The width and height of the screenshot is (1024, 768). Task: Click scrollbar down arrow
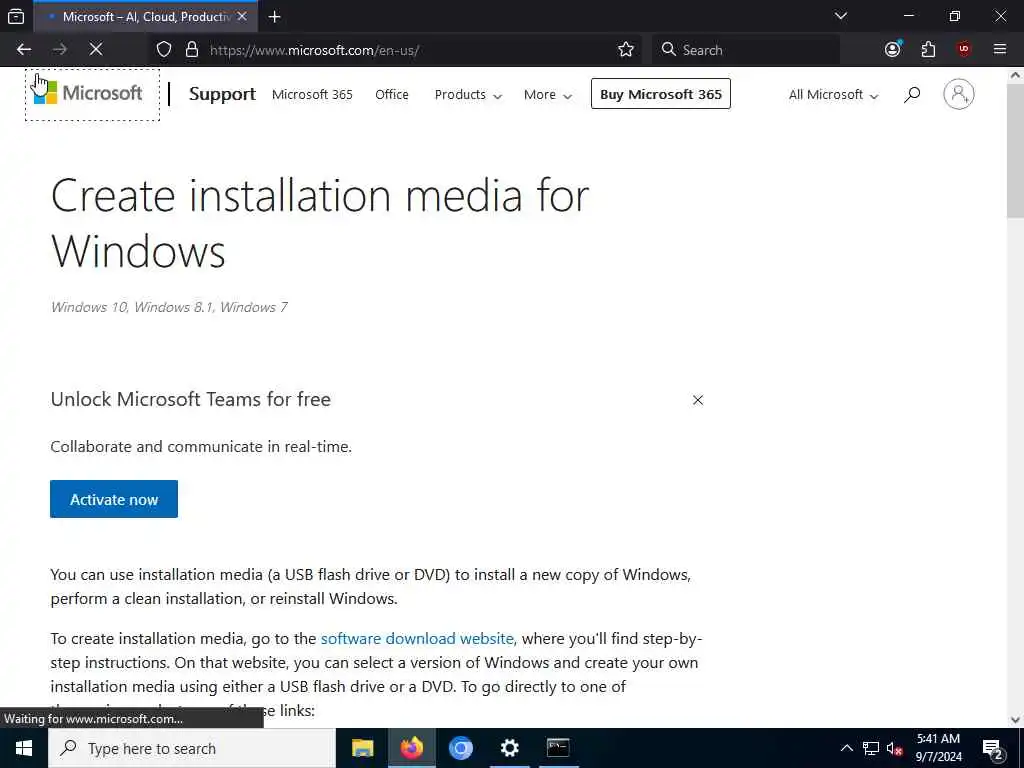point(1015,720)
